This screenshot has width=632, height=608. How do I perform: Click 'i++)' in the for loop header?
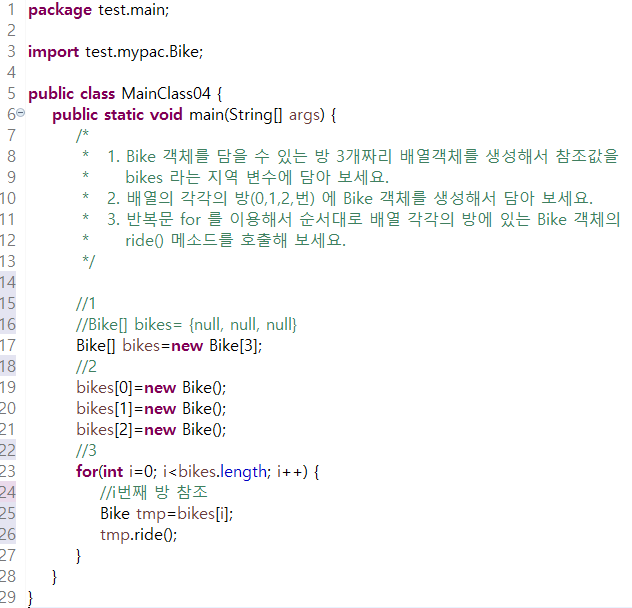pos(292,471)
